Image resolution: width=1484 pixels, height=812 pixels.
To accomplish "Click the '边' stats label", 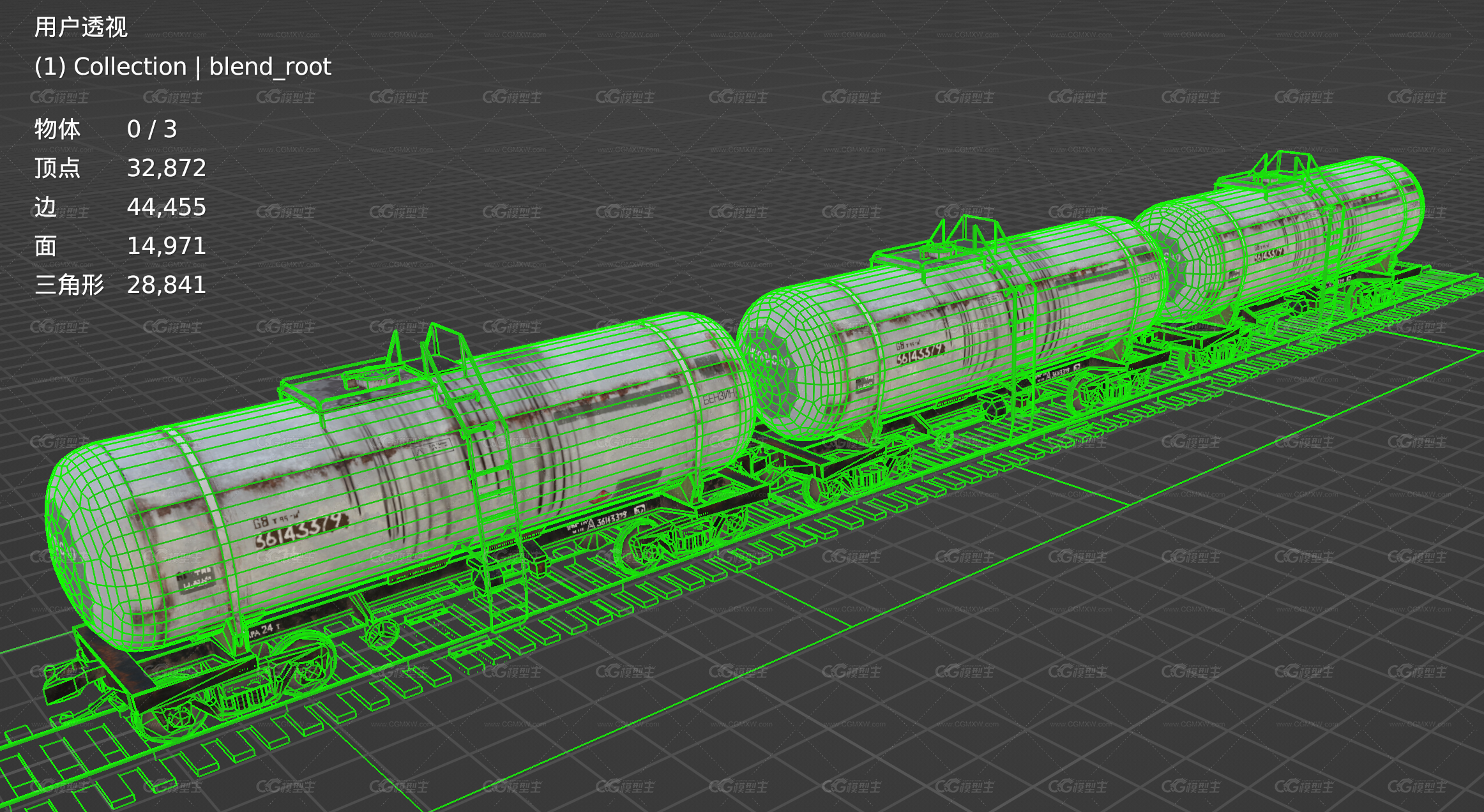I will [45, 207].
